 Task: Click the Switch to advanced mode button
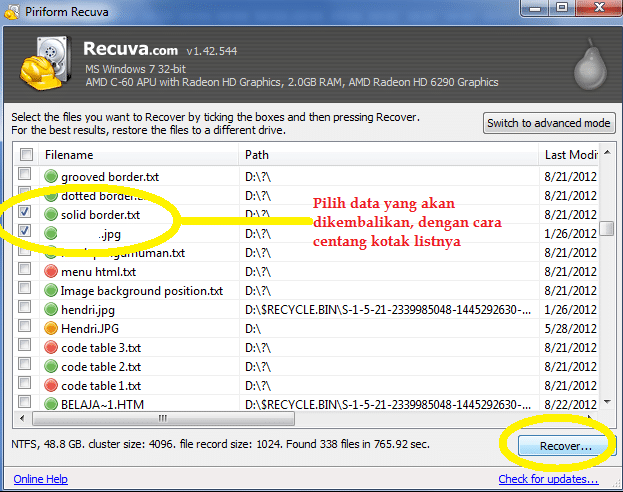tap(549, 123)
